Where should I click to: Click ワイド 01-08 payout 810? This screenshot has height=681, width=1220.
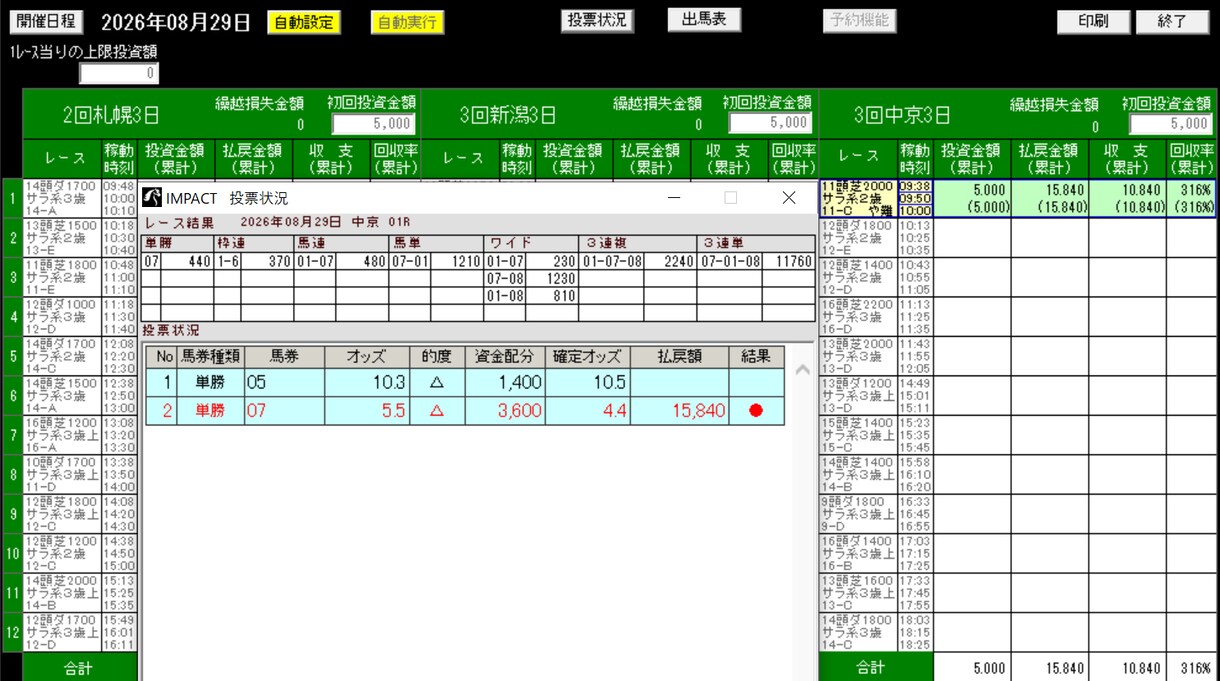pos(564,296)
